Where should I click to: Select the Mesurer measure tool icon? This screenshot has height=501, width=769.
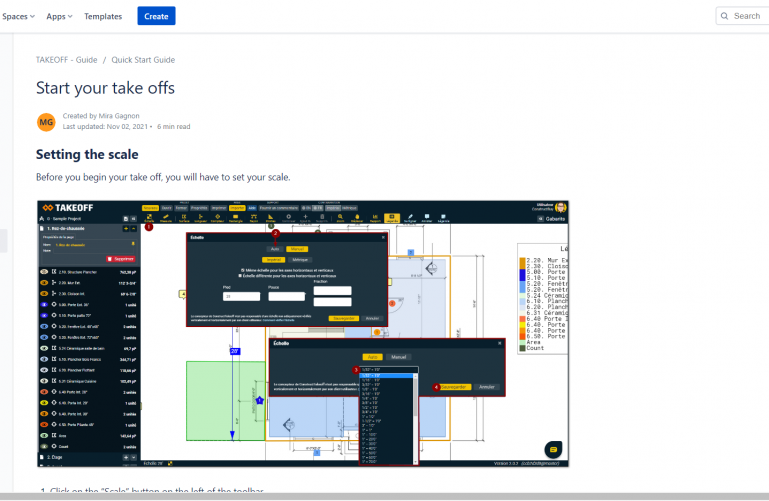click(166, 218)
